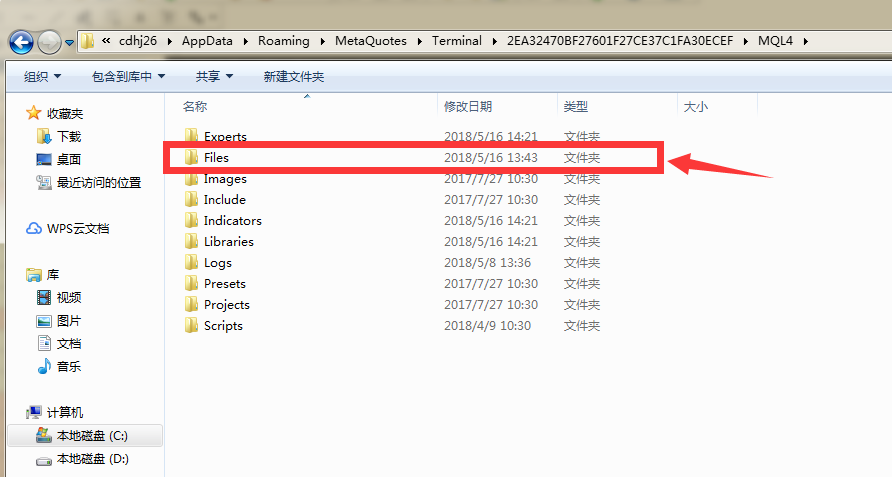Sort by 类型 column header

pyautogui.click(x=576, y=106)
